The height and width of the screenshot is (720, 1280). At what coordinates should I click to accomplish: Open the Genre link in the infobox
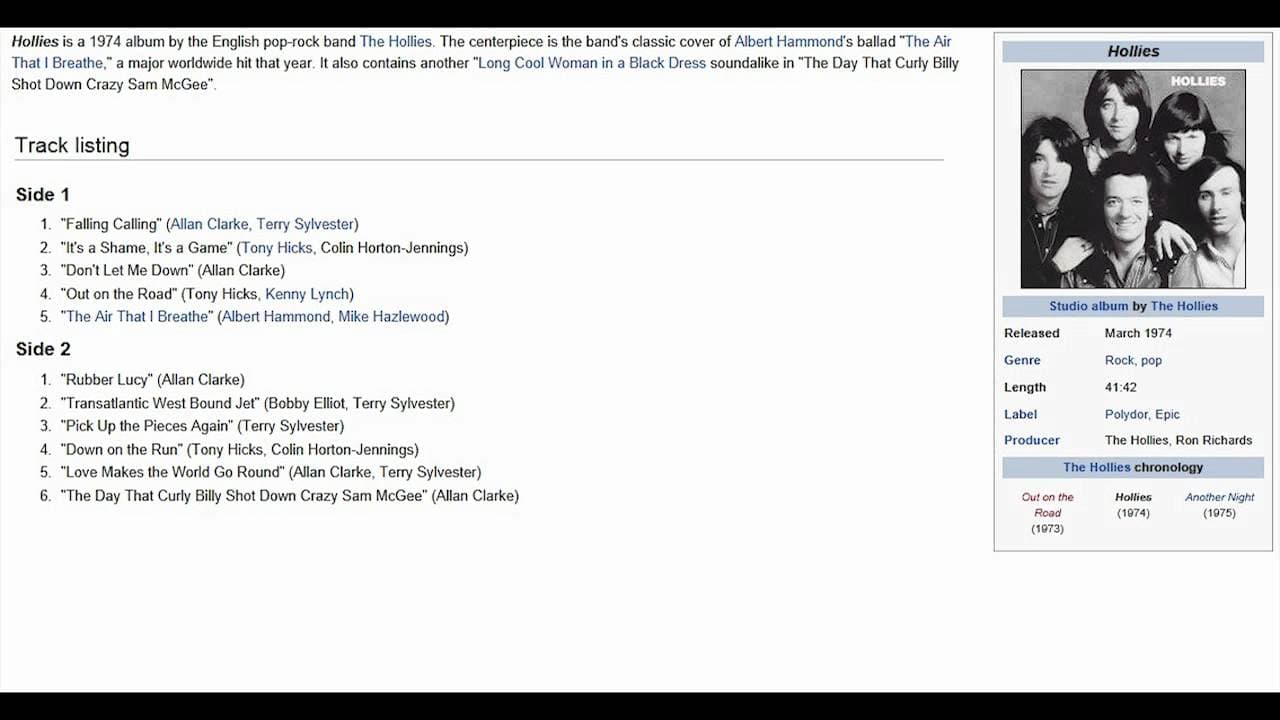tap(1022, 360)
